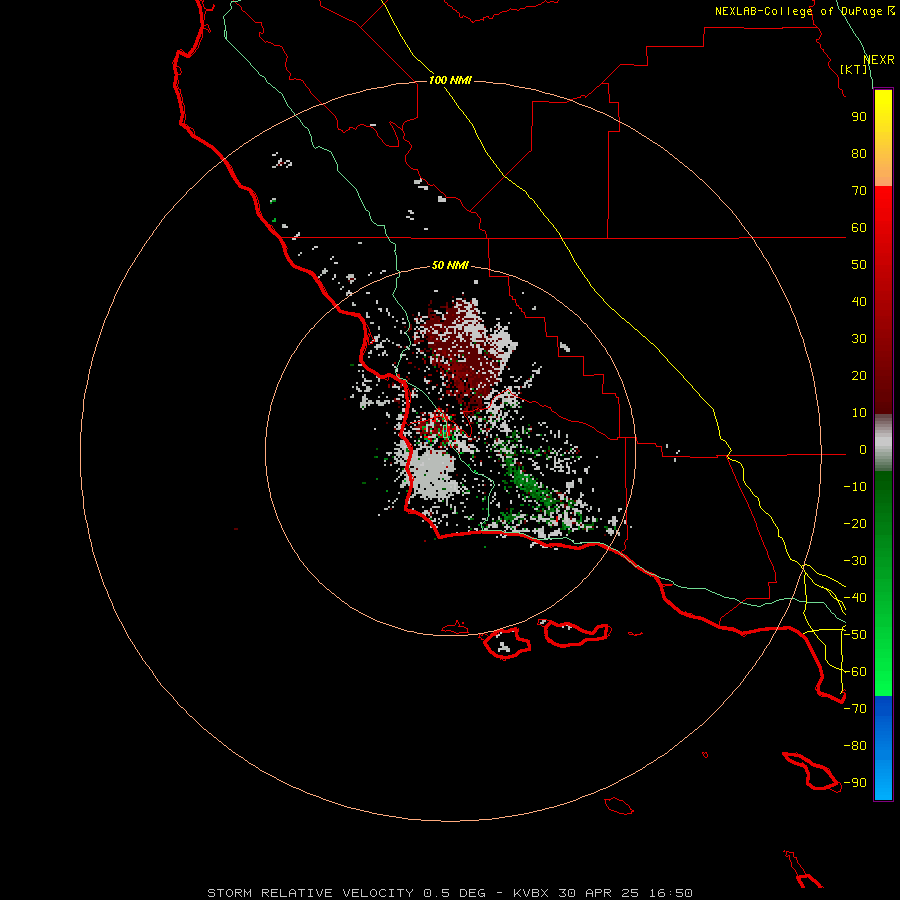Click the 60 value on velocity scale
This screenshot has width=900, height=900.
[859, 228]
